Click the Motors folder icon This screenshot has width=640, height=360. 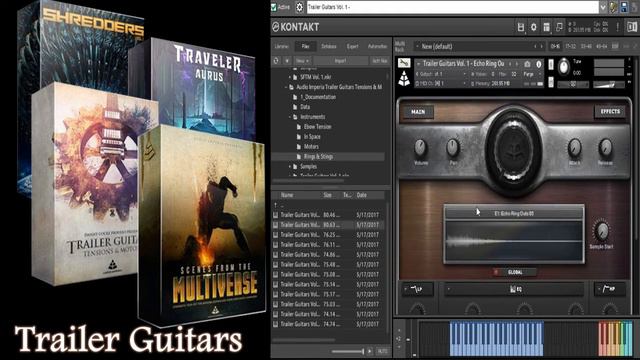click(x=299, y=147)
